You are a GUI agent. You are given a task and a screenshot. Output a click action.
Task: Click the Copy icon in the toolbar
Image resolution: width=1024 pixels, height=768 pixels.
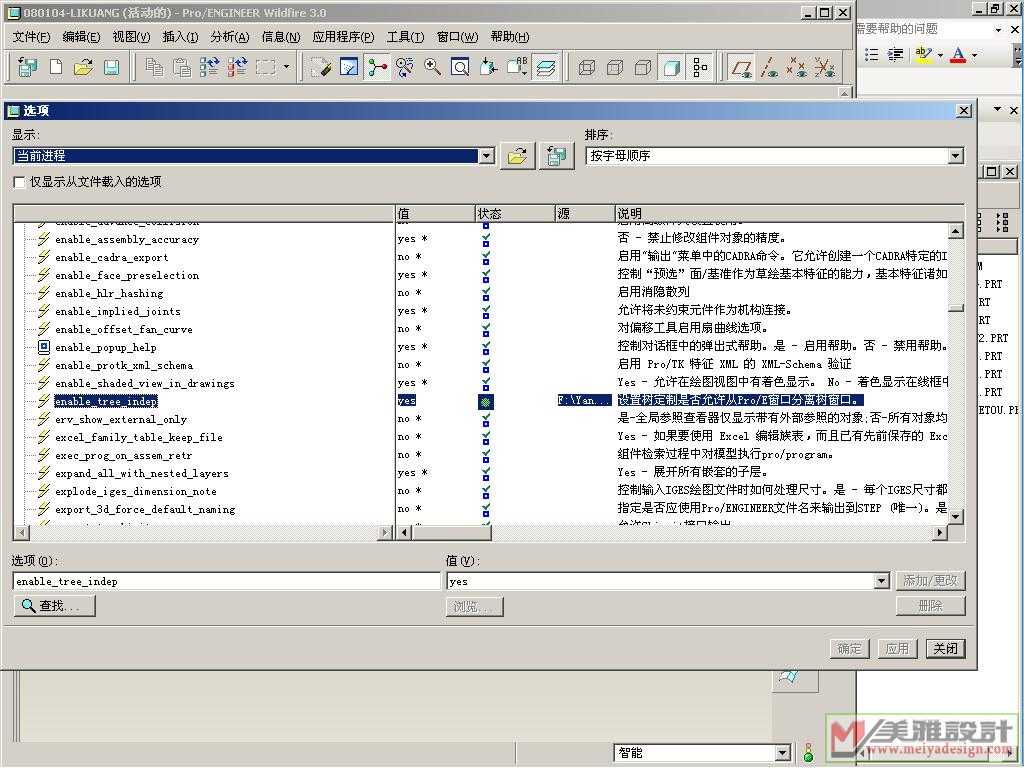(x=154, y=67)
